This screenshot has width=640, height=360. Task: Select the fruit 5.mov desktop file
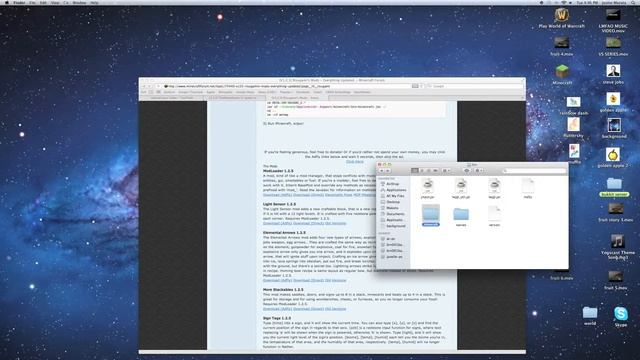(x=616, y=277)
